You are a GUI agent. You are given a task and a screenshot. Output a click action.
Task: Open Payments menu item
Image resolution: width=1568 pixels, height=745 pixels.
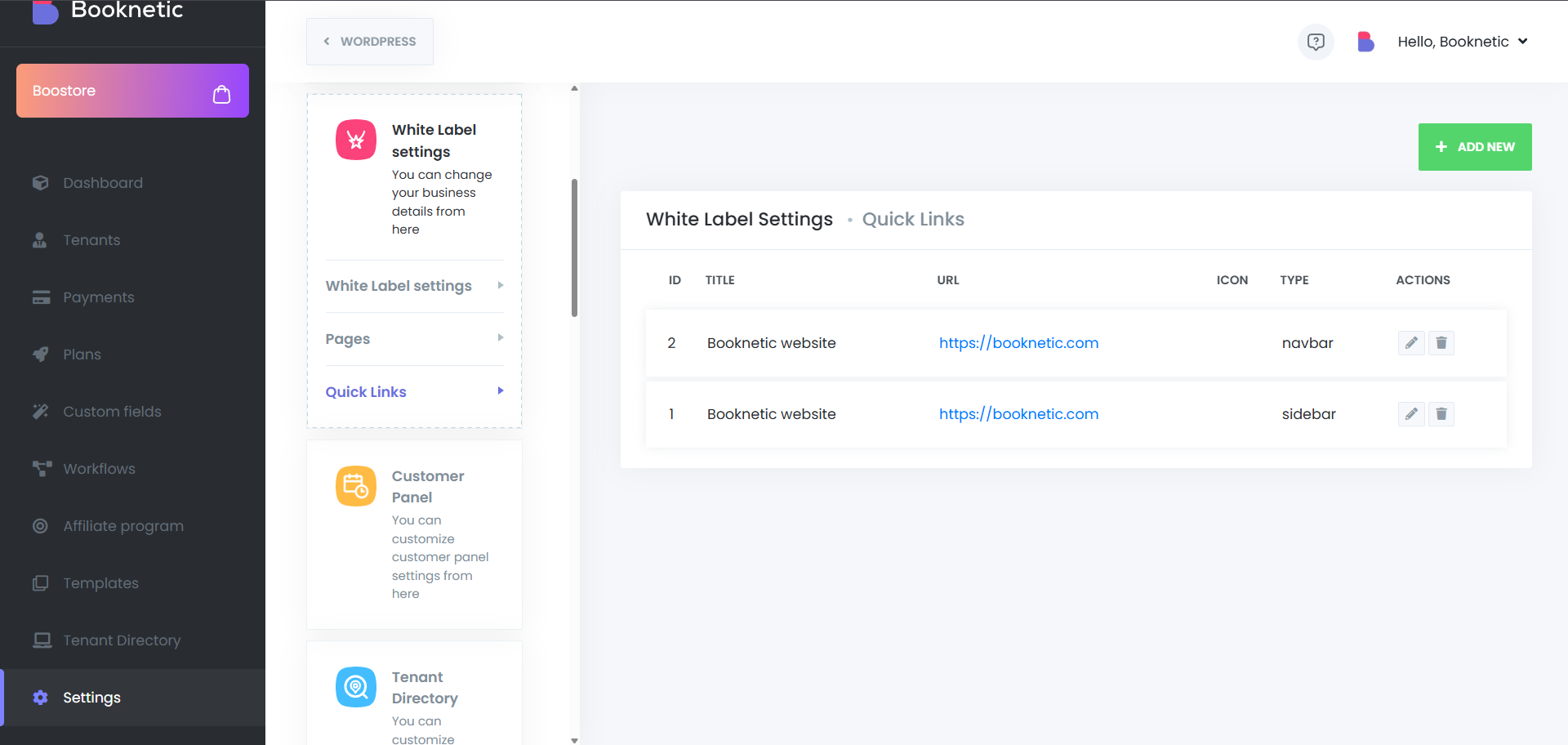132,297
